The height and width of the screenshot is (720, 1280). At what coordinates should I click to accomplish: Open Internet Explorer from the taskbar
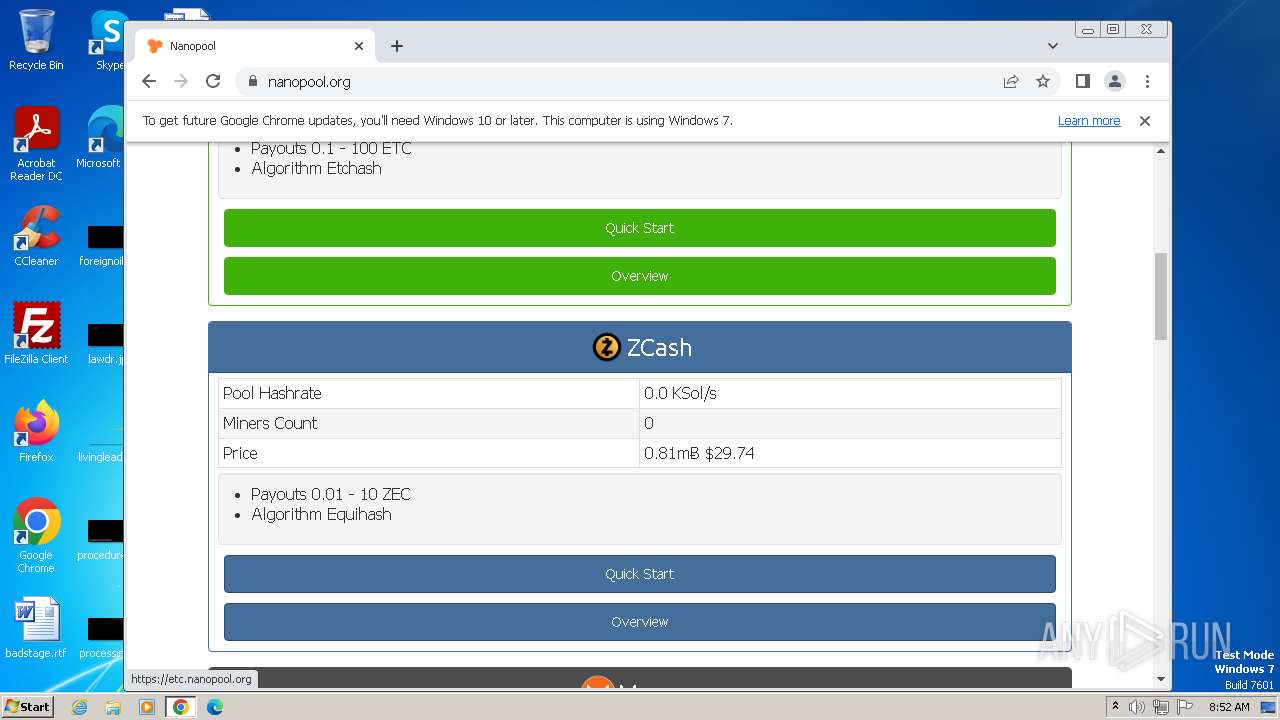pyautogui.click(x=79, y=707)
